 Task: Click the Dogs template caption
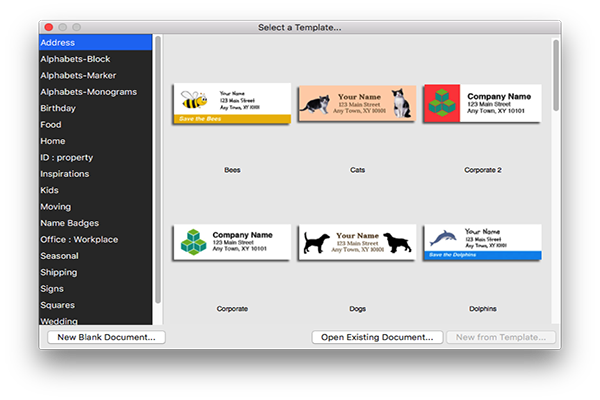tap(357, 309)
